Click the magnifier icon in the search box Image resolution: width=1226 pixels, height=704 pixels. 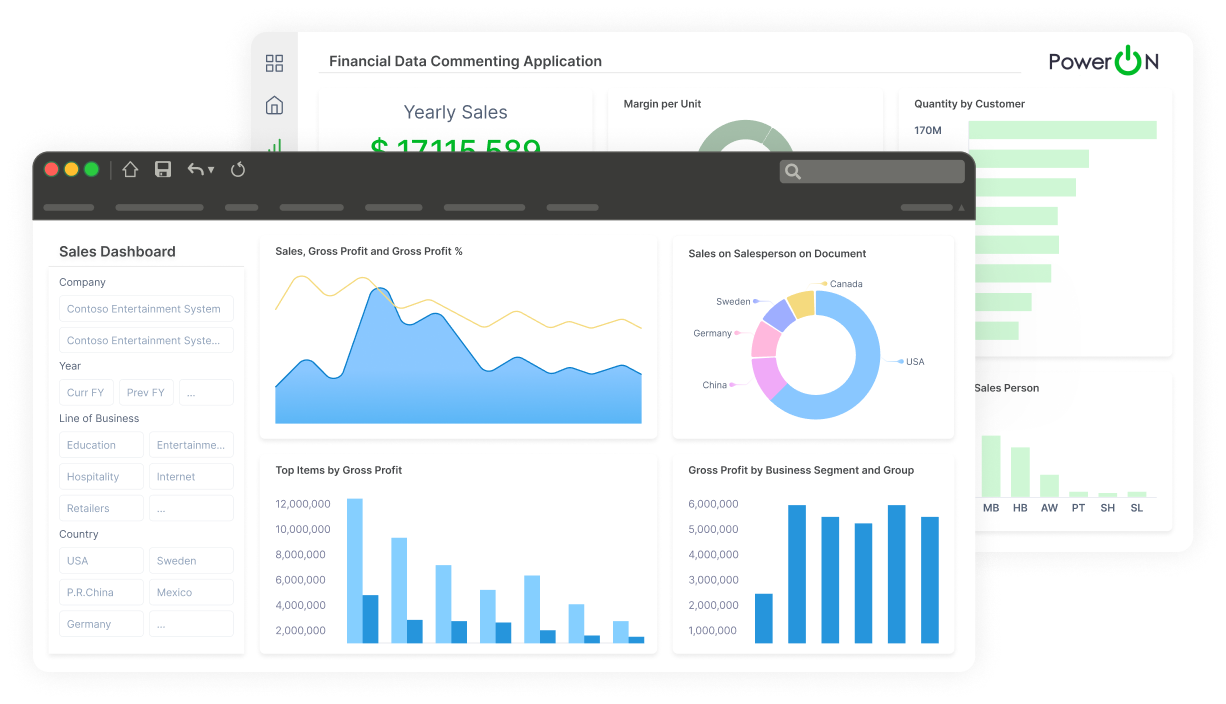pos(791,171)
